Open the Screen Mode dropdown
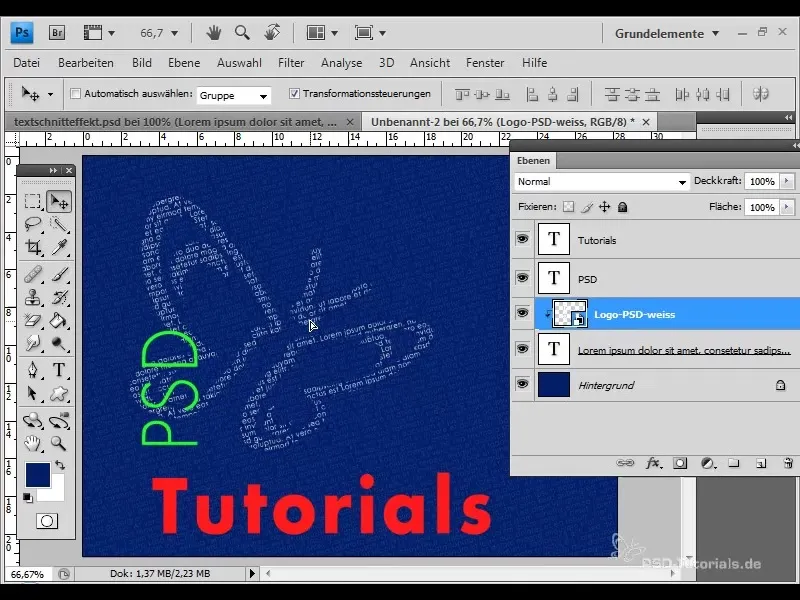This screenshot has width=800, height=600. (x=370, y=33)
